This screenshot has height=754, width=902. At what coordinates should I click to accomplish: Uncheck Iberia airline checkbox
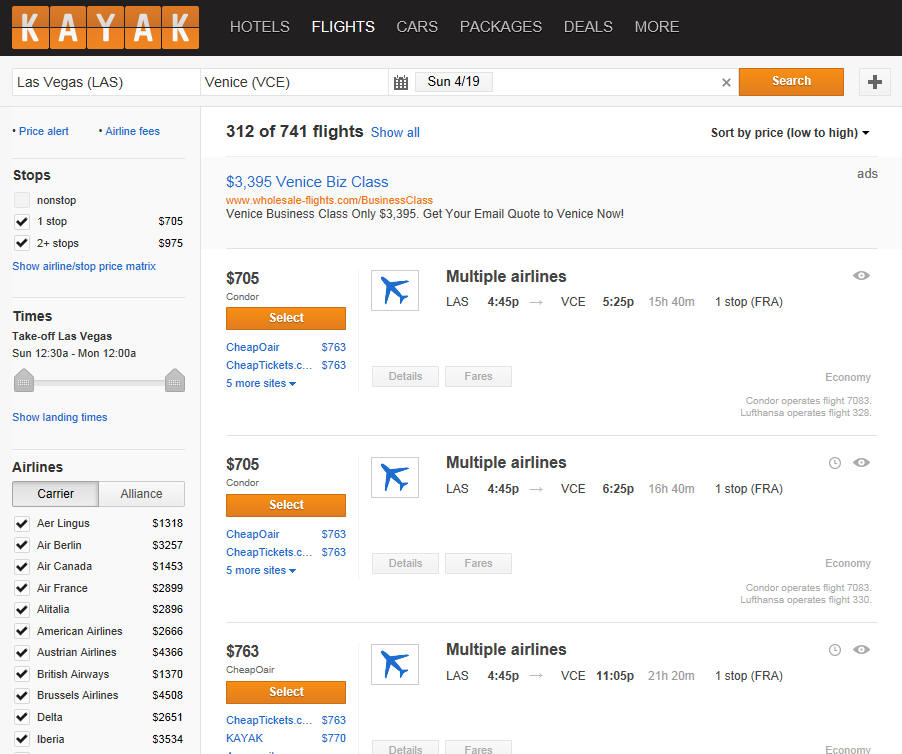click(22, 739)
